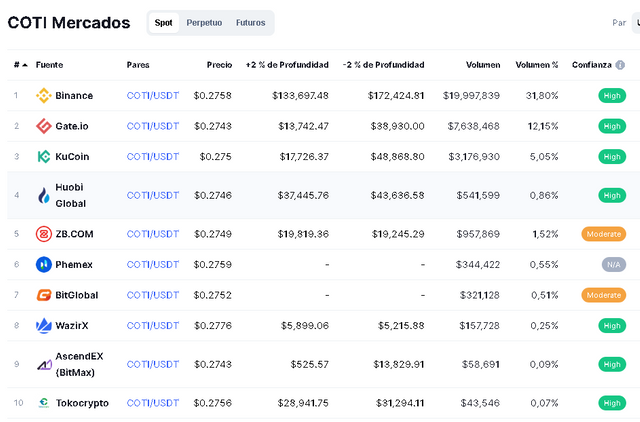Image resolution: width=640 pixels, height=422 pixels.
Task: Click Huobi Global exchange name
Action: tap(70, 195)
